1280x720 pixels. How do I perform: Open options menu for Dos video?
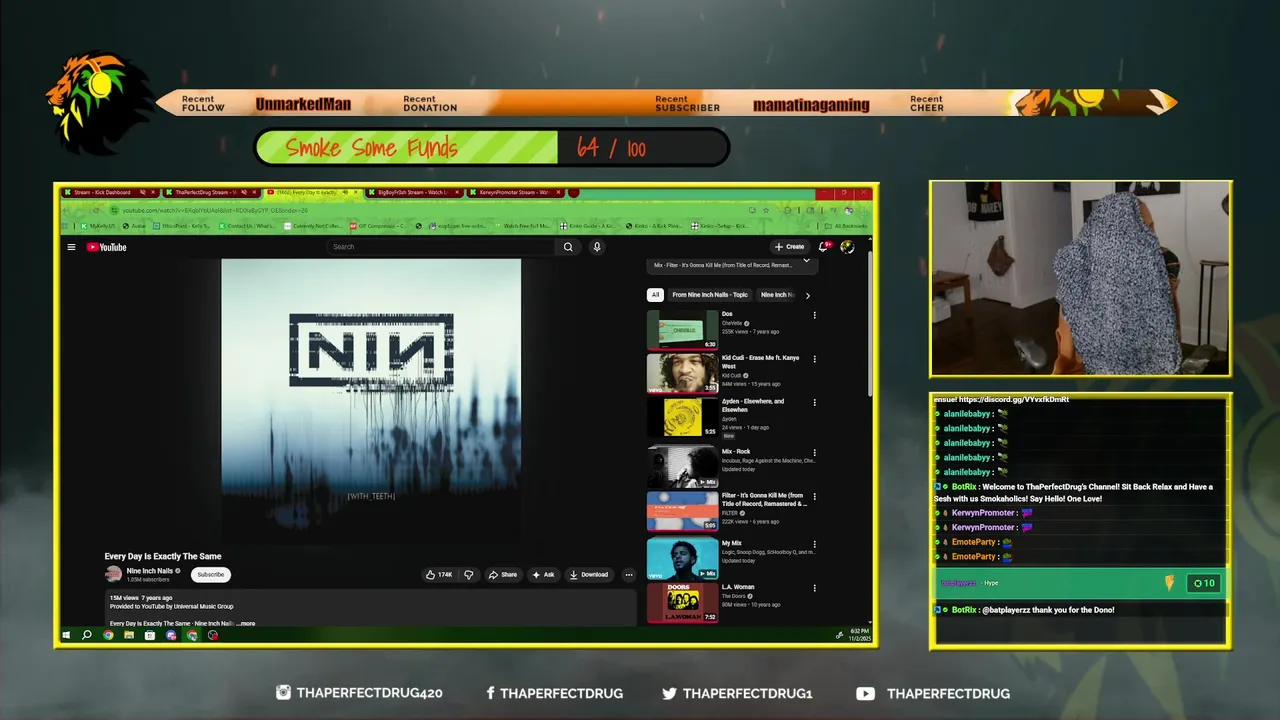click(814, 315)
